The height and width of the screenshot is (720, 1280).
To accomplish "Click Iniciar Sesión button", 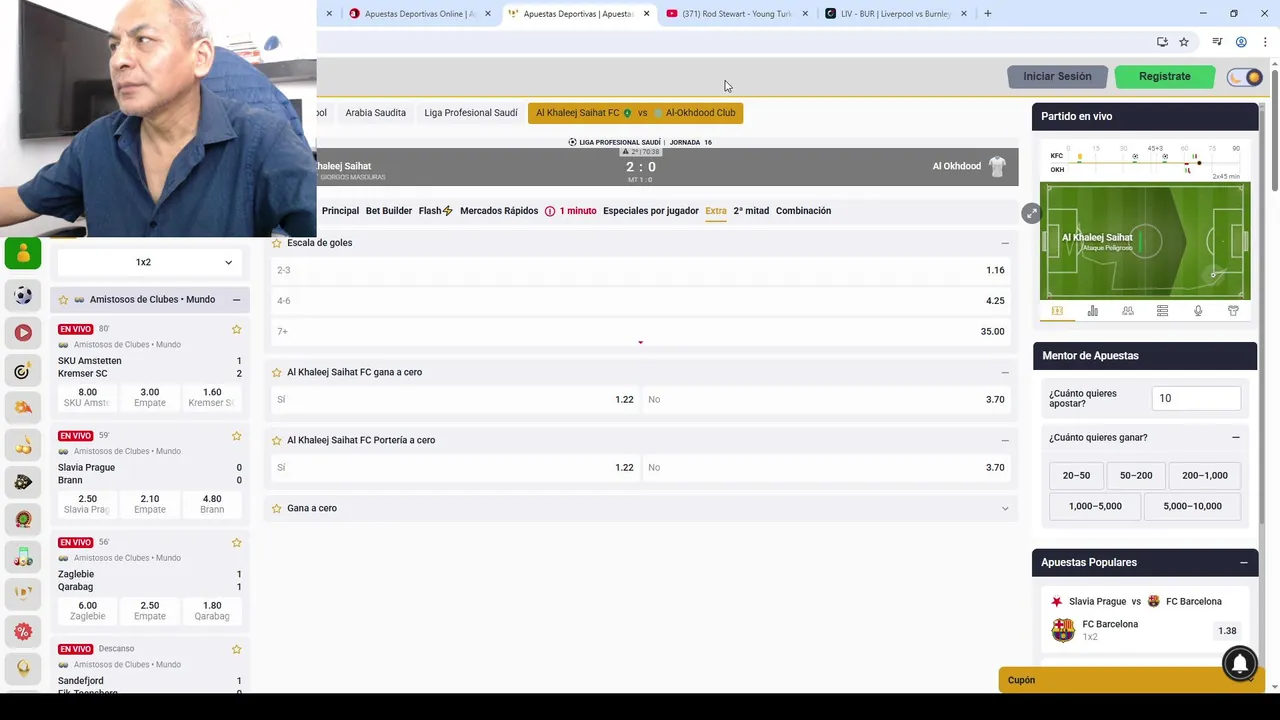I will click(x=1057, y=76).
